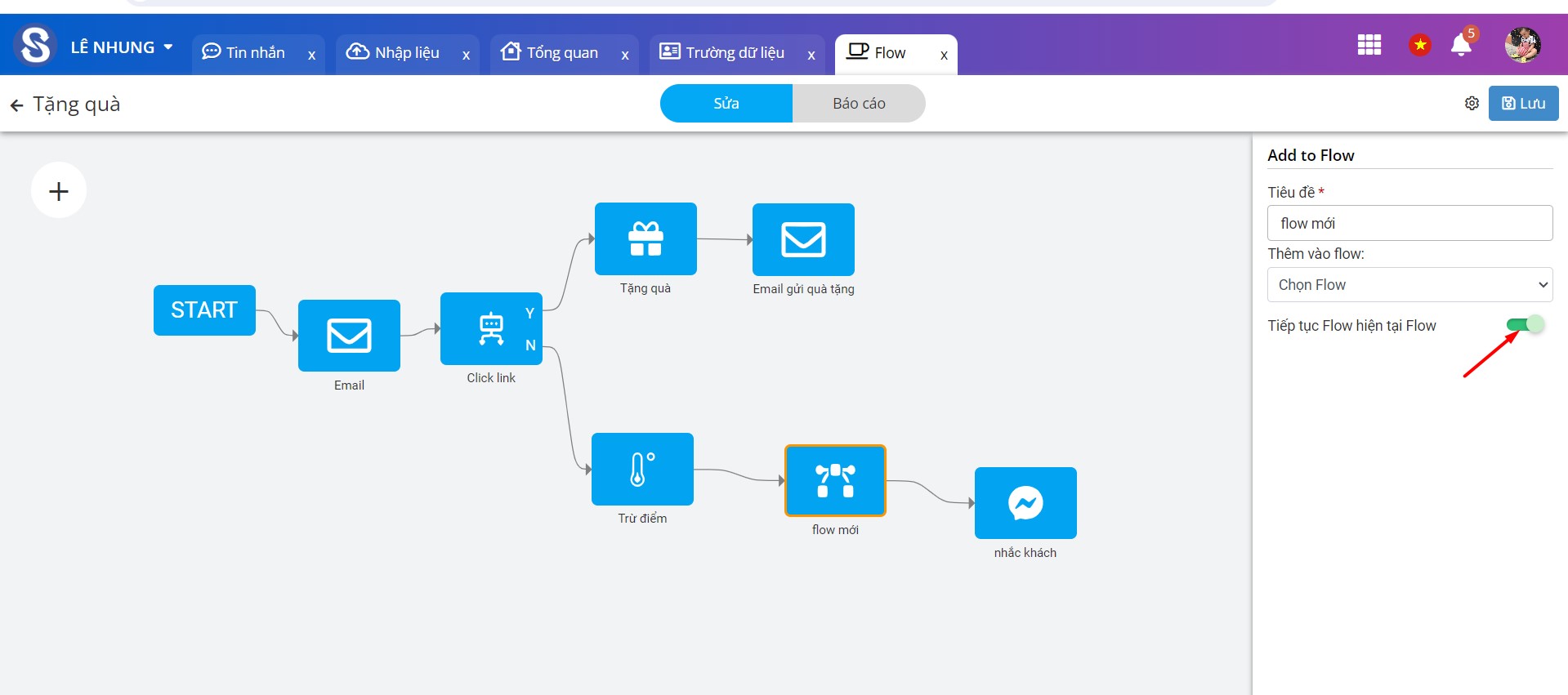1568x695 pixels.
Task: Select the Sửa edit mode button
Action: [726, 104]
